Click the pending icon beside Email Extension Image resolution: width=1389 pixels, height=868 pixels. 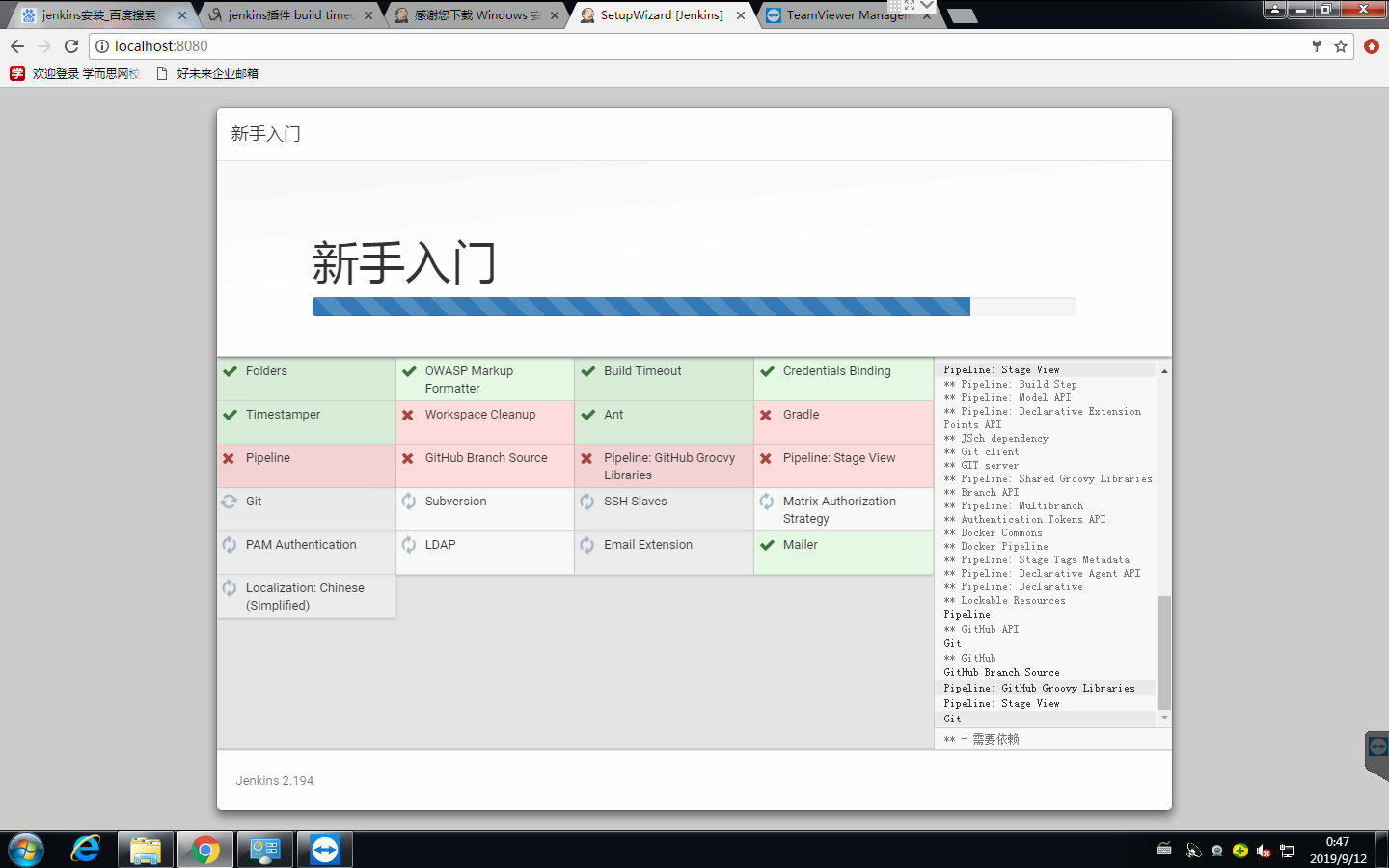click(587, 545)
